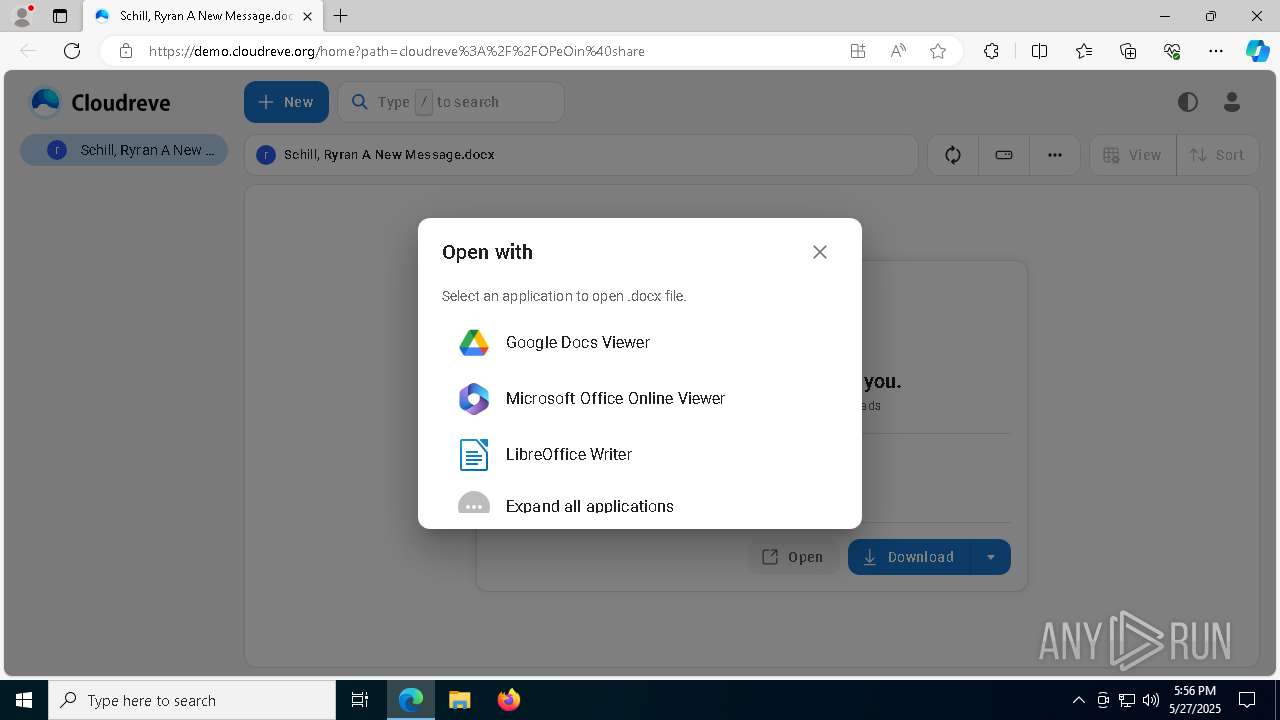
Task: Click the Download button
Action: point(909,557)
